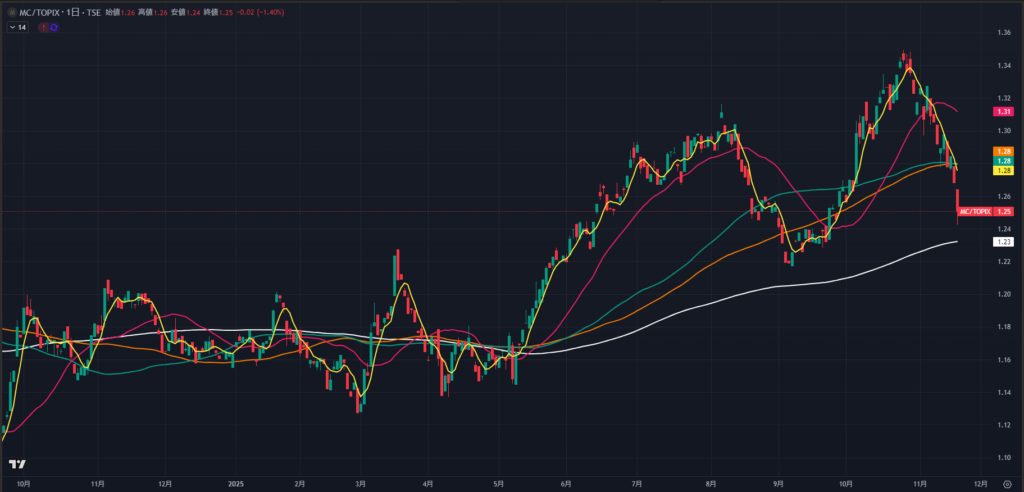Click the MC symbol logo icon
This screenshot has width=1024, height=492.
click(11, 12)
